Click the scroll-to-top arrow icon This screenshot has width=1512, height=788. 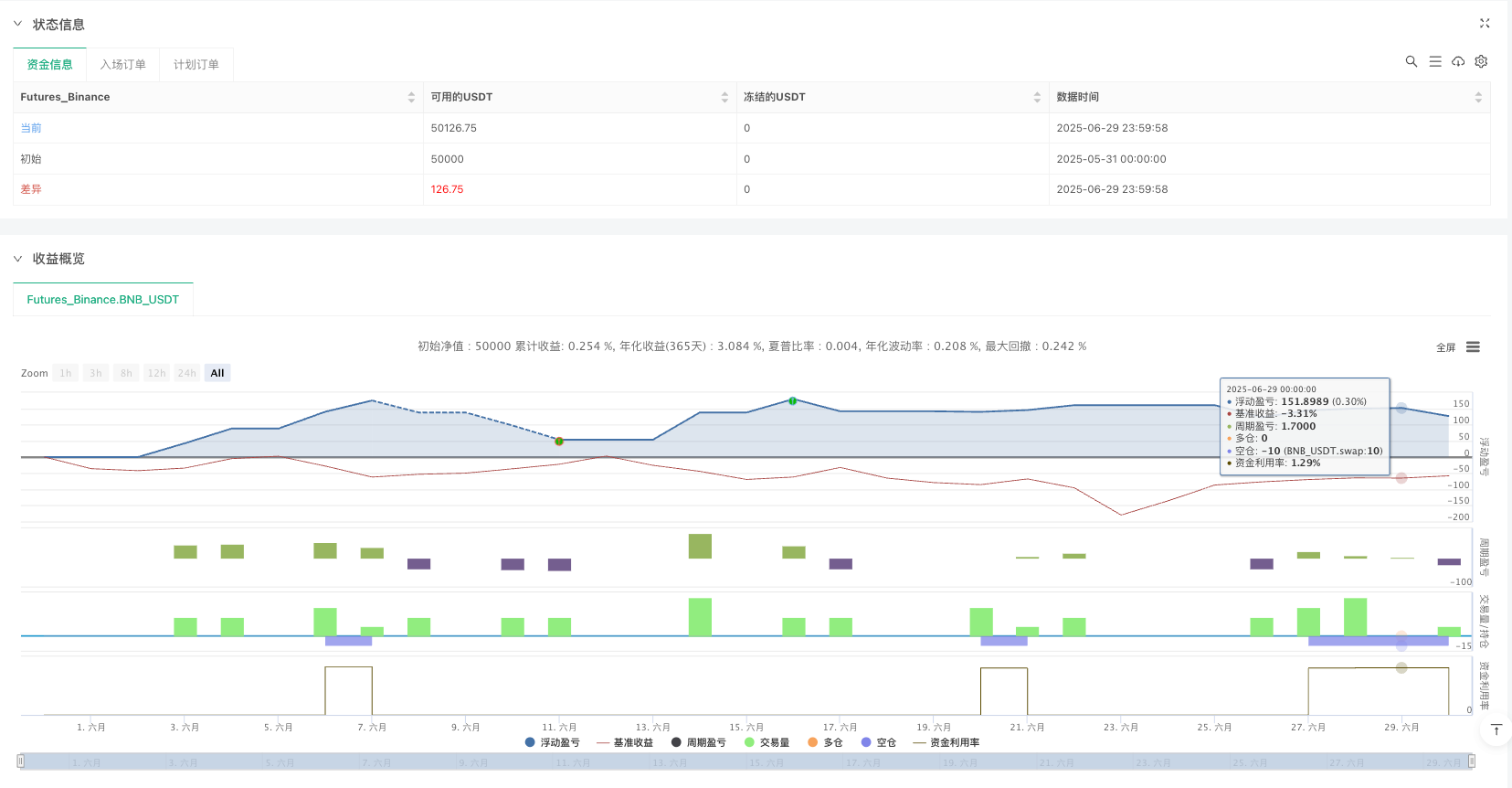click(1496, 729)
